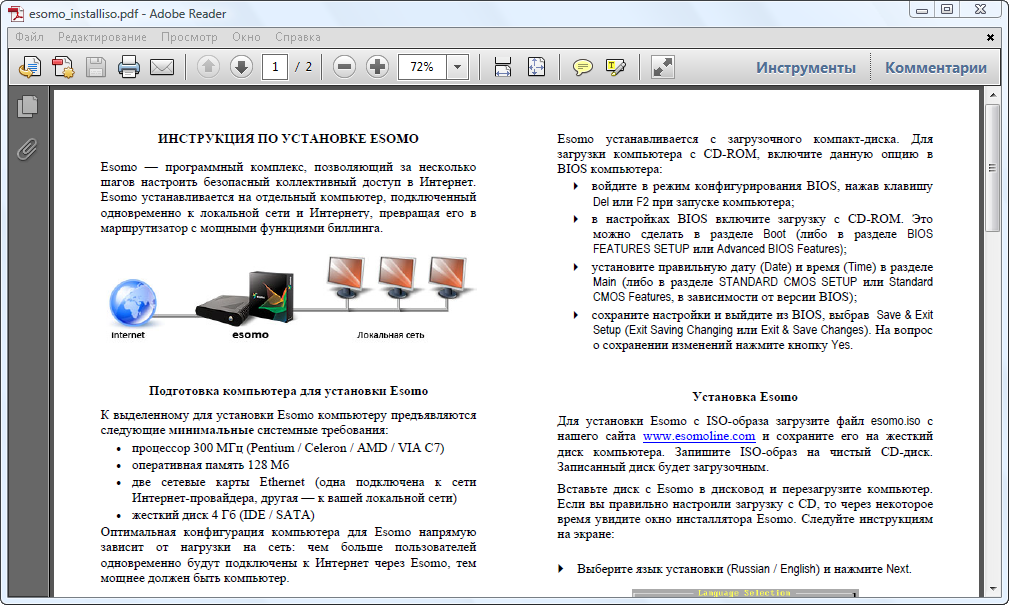Click the Локальная сеть label in diagram
The width and height of the screenshot is (1009, 605).
click(391, 335)
